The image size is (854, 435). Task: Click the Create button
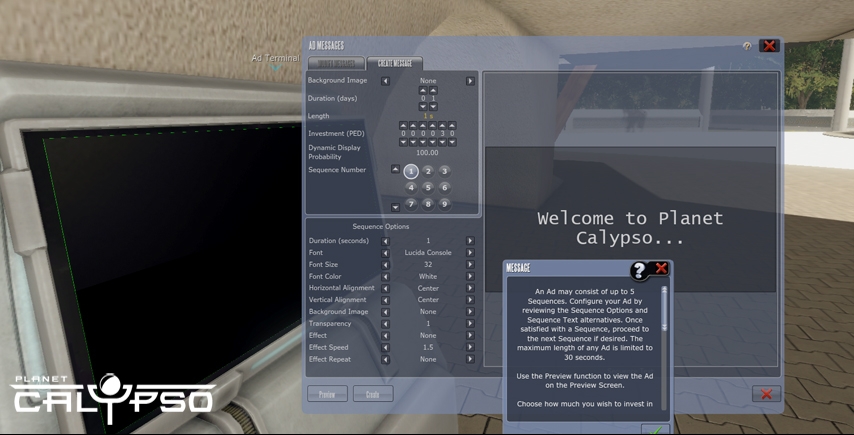coord(373,394)
